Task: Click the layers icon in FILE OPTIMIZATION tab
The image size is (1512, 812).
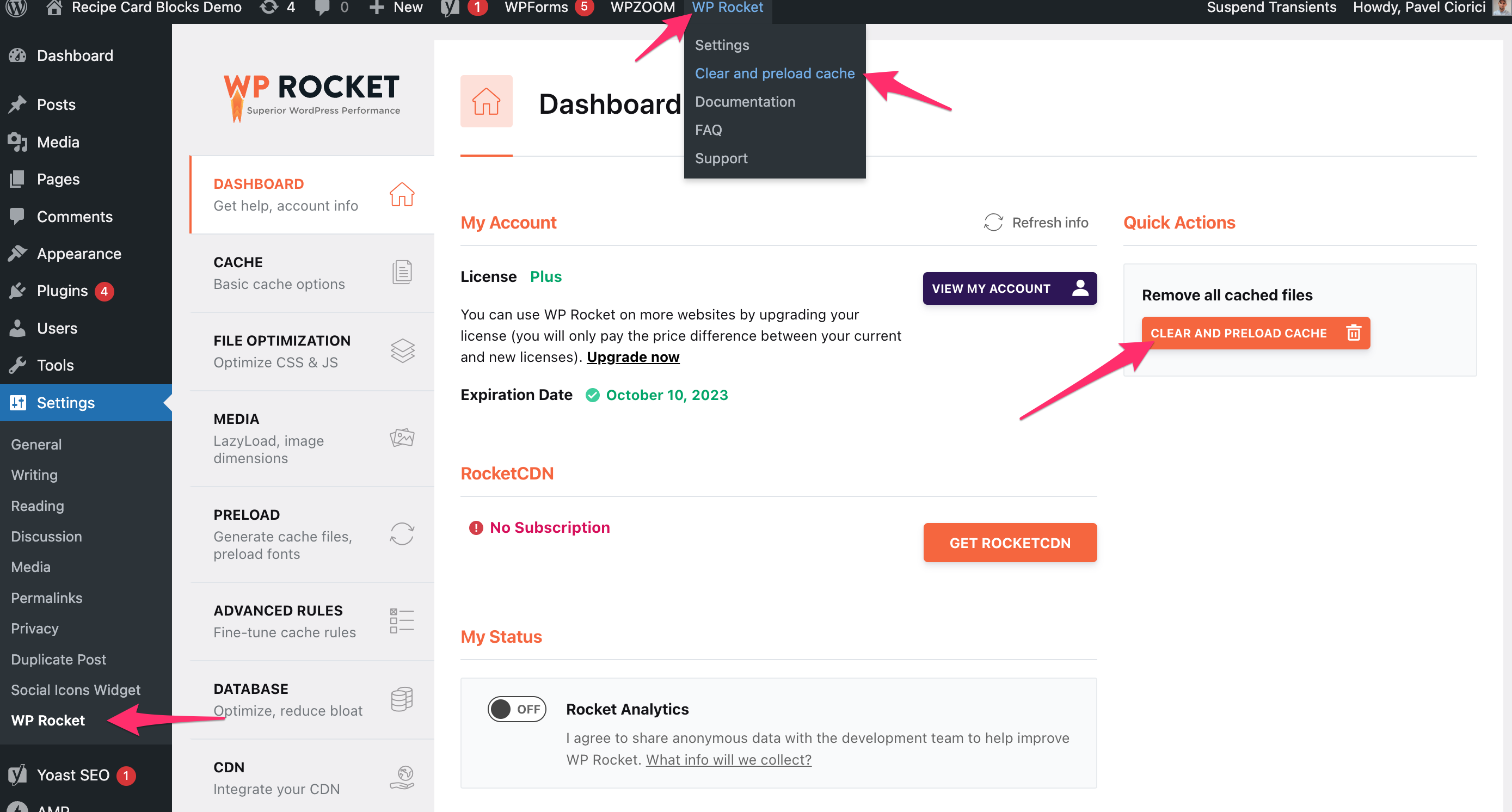Action: 402,350
